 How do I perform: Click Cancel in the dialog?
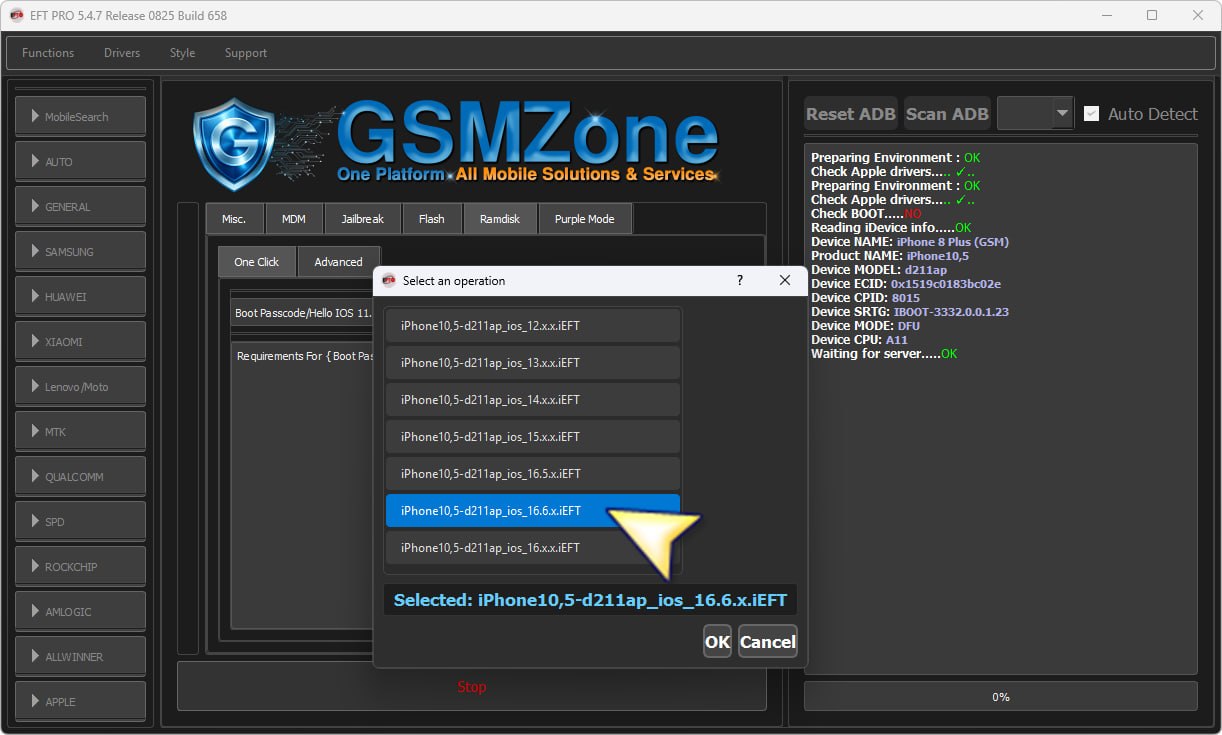coord(768,642)
